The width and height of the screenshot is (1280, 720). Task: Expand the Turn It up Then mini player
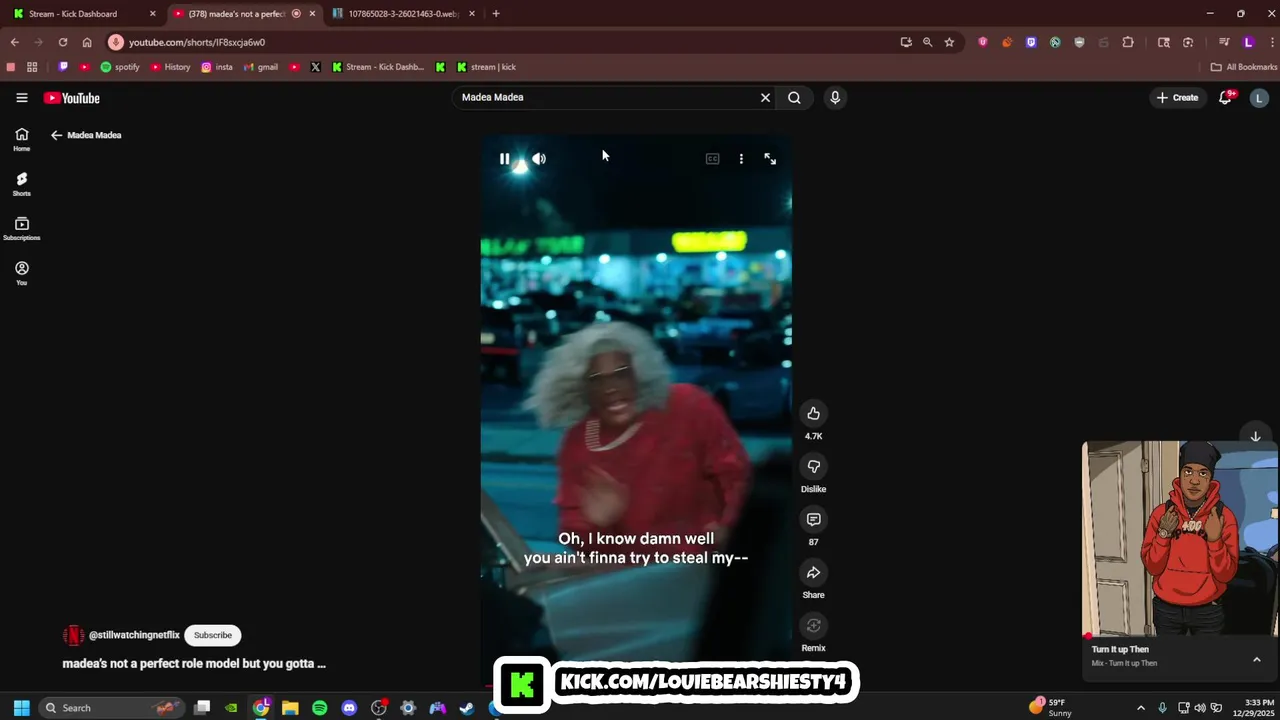(x=1256, y=659)
